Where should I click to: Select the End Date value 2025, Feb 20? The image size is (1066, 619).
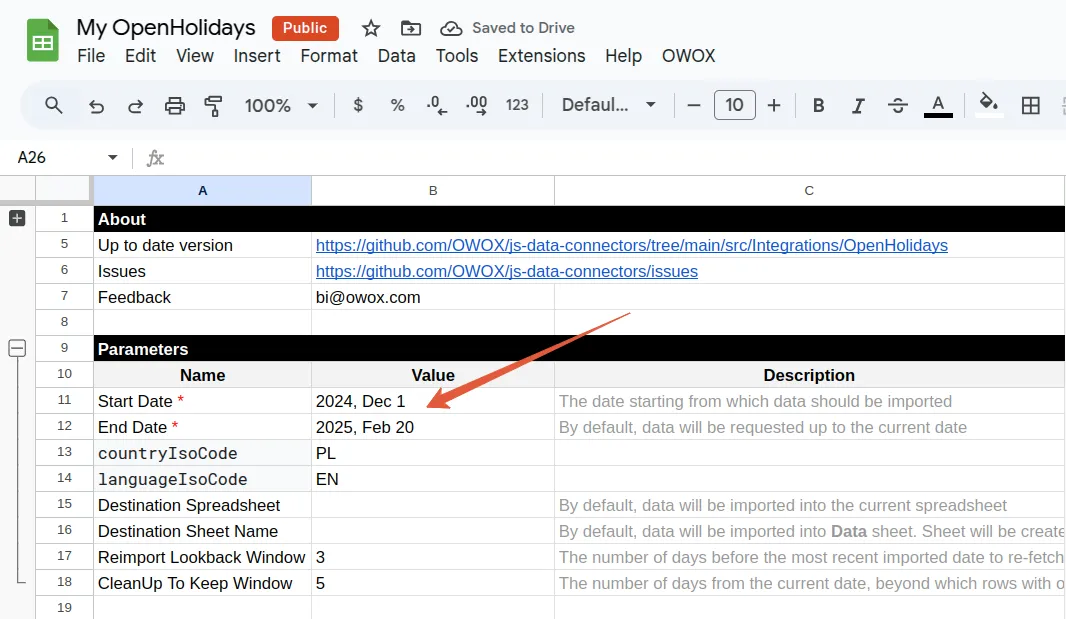[x=433, y=427]
